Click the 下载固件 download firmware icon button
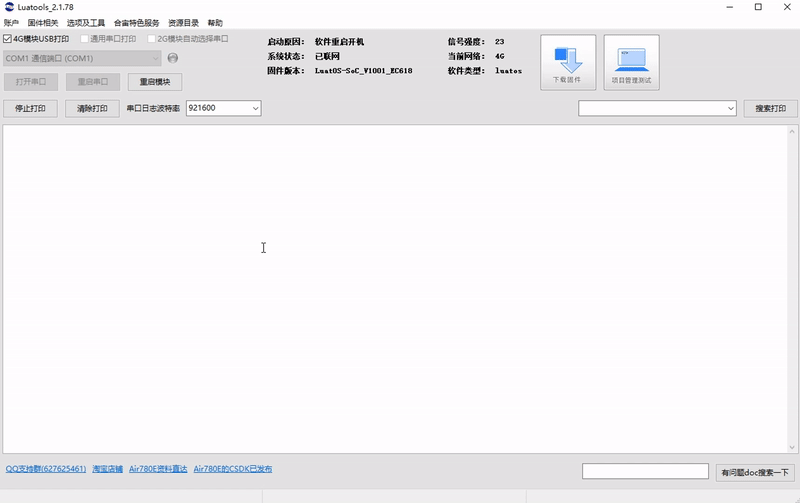The width and height of the screenshot is (800, 503). tap(568, 62)
